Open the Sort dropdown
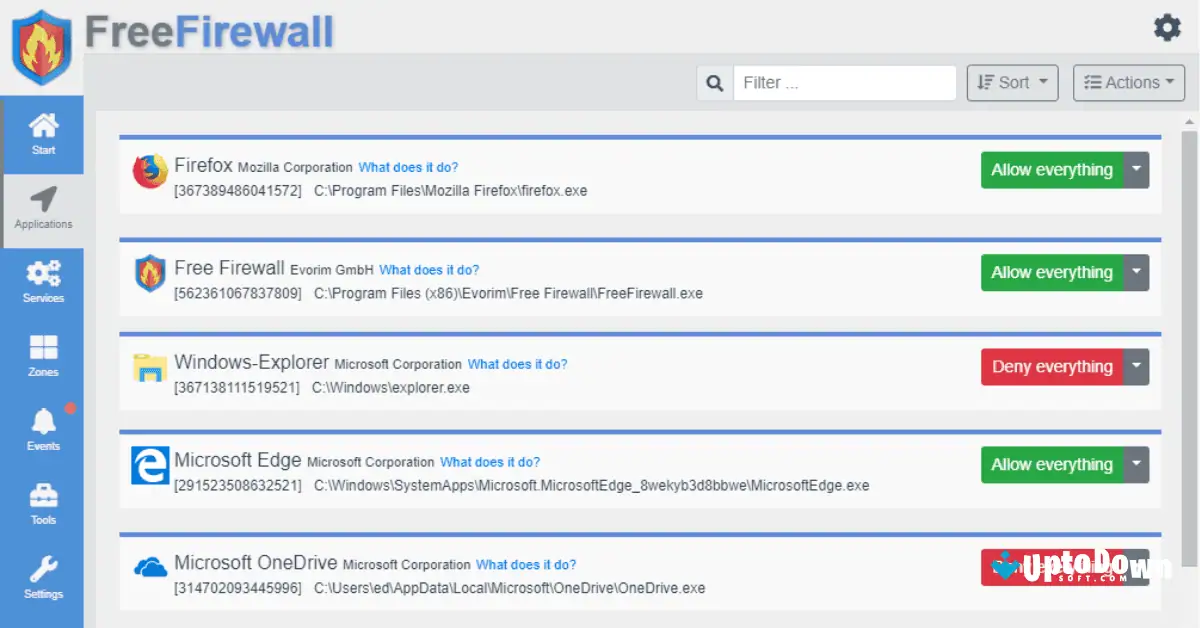The height and width of the screenshot is (628, 1200). pyautogui.click(x=1011, y=82)
